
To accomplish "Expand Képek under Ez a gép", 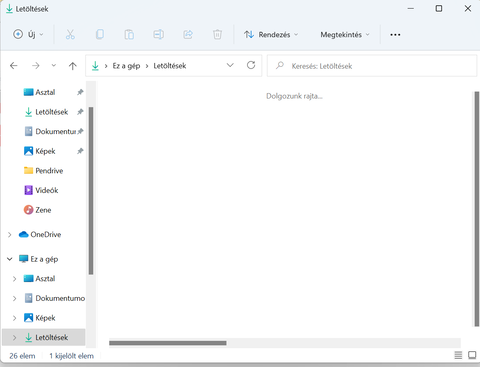I will [14, 318].
